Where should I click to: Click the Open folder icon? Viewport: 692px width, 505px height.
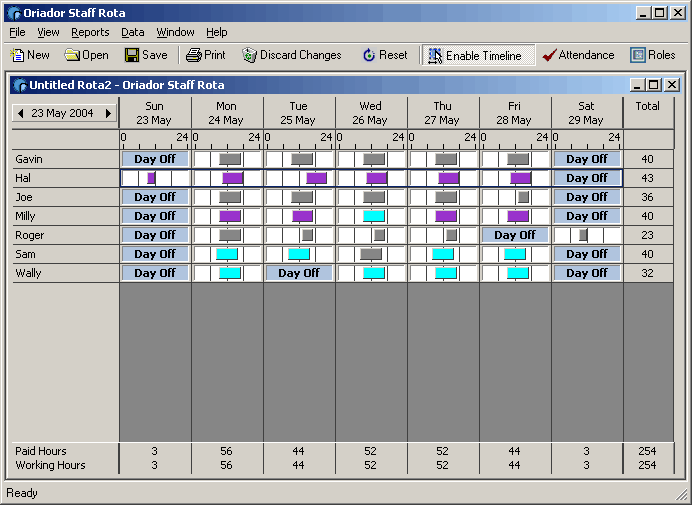click(71, 55)
